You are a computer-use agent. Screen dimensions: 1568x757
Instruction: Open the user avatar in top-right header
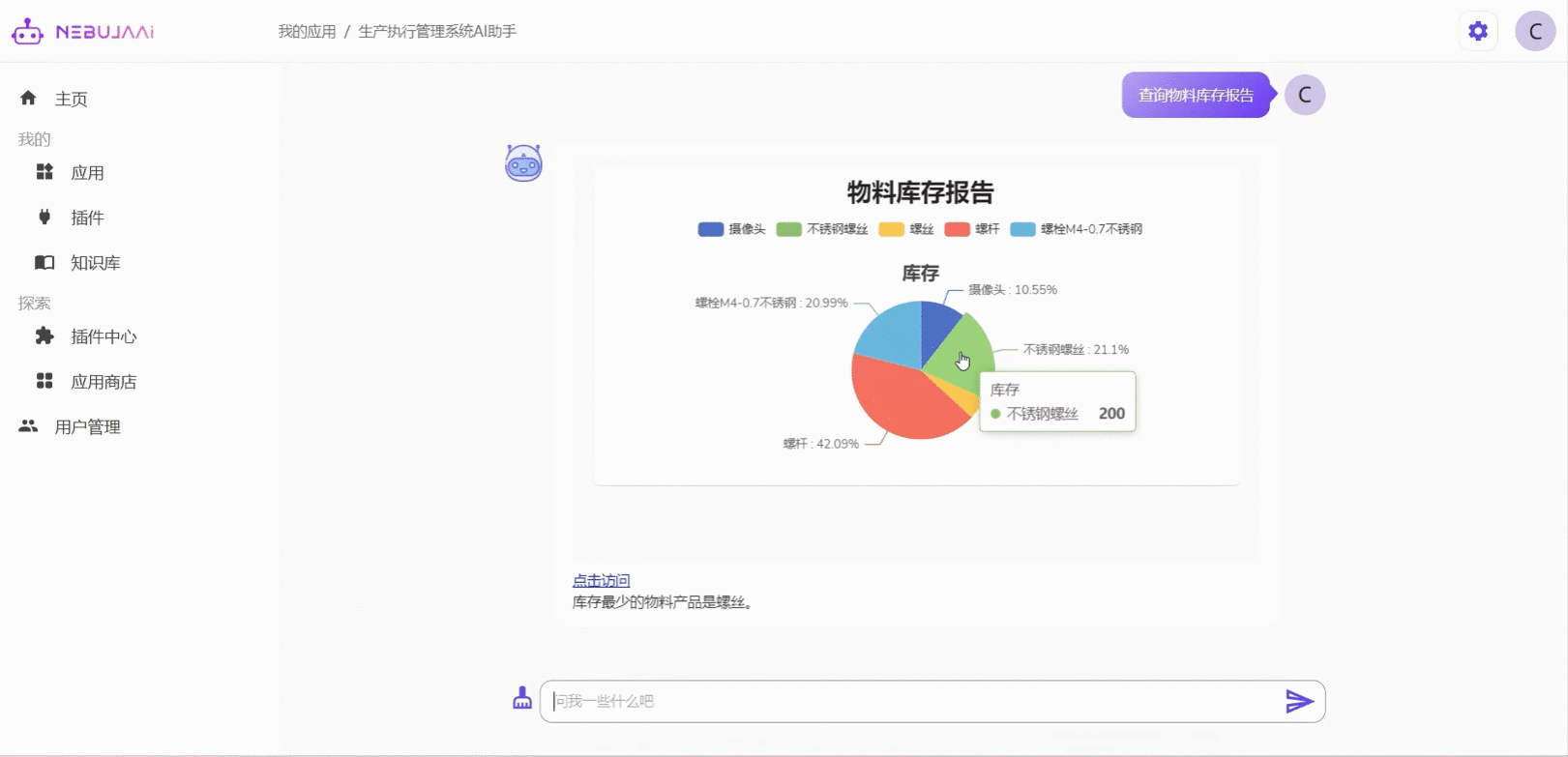[x=1534, y=31]
